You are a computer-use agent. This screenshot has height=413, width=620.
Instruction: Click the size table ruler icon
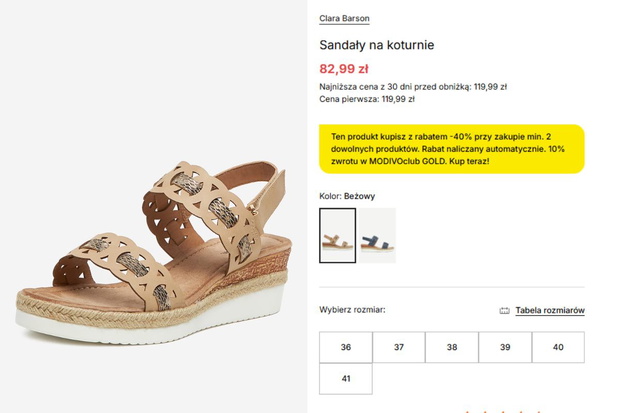coord(504,311)
